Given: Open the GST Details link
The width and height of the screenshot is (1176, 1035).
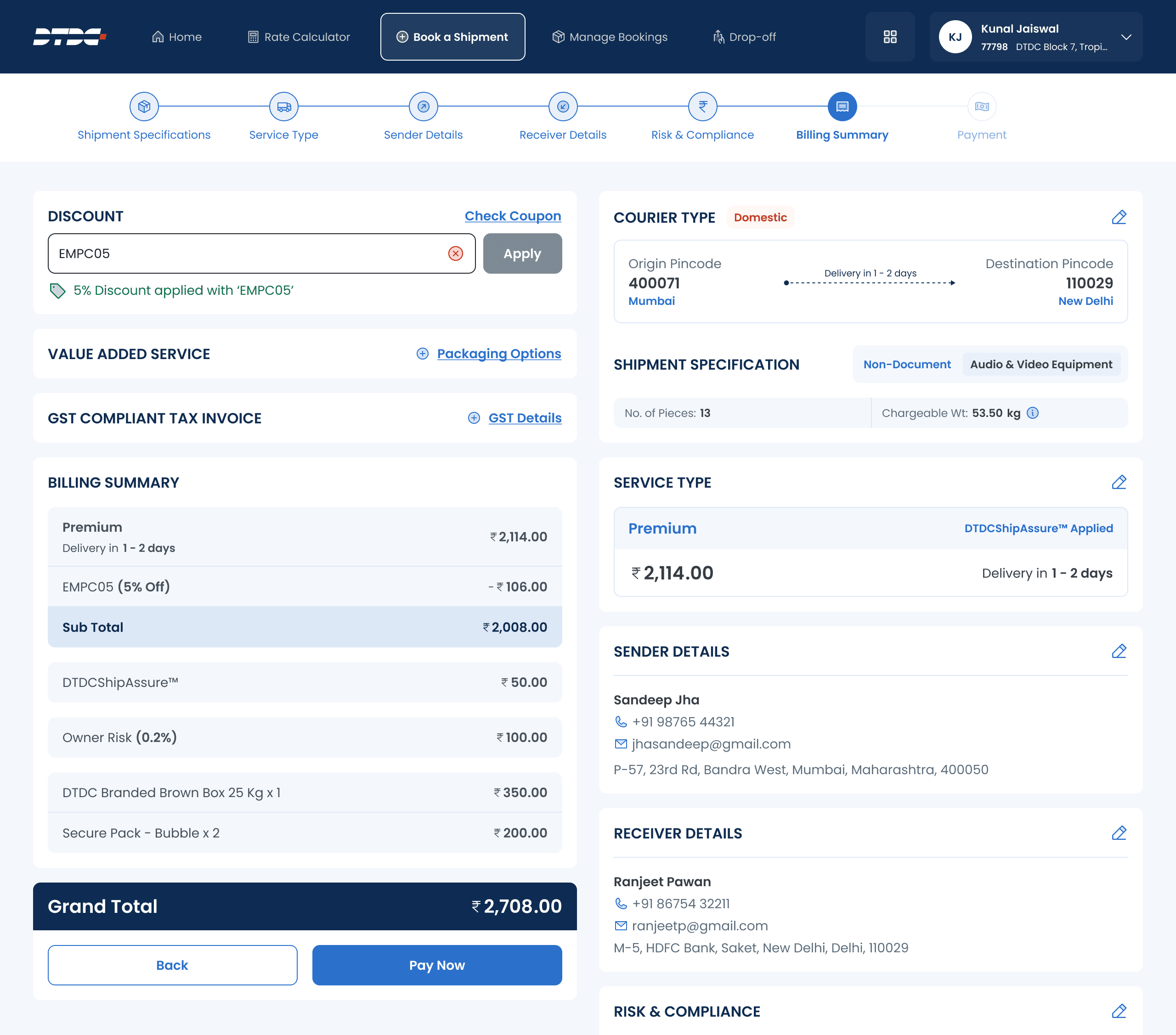Looking at the screenshot, I should coord(525,418).
